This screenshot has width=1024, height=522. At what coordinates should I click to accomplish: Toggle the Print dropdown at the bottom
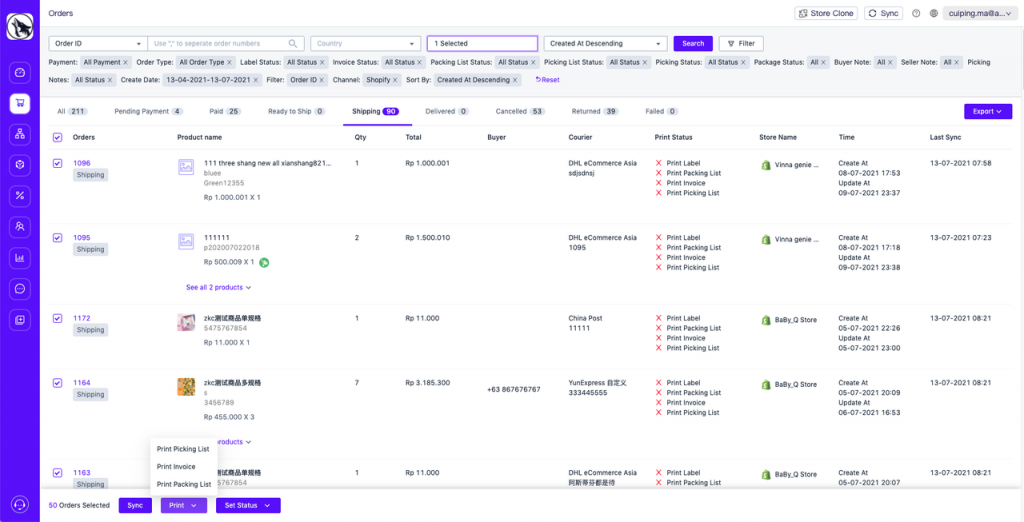(184, 506)
